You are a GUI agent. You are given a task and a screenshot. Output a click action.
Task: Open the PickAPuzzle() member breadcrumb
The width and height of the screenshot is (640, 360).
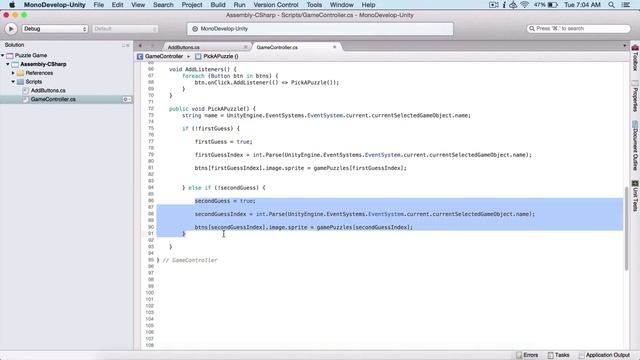coord(217,56)
